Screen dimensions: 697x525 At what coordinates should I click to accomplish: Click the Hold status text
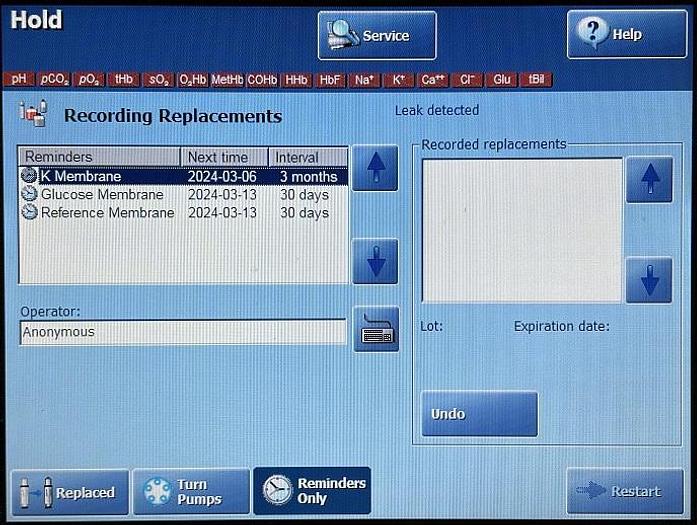[36, 20]
